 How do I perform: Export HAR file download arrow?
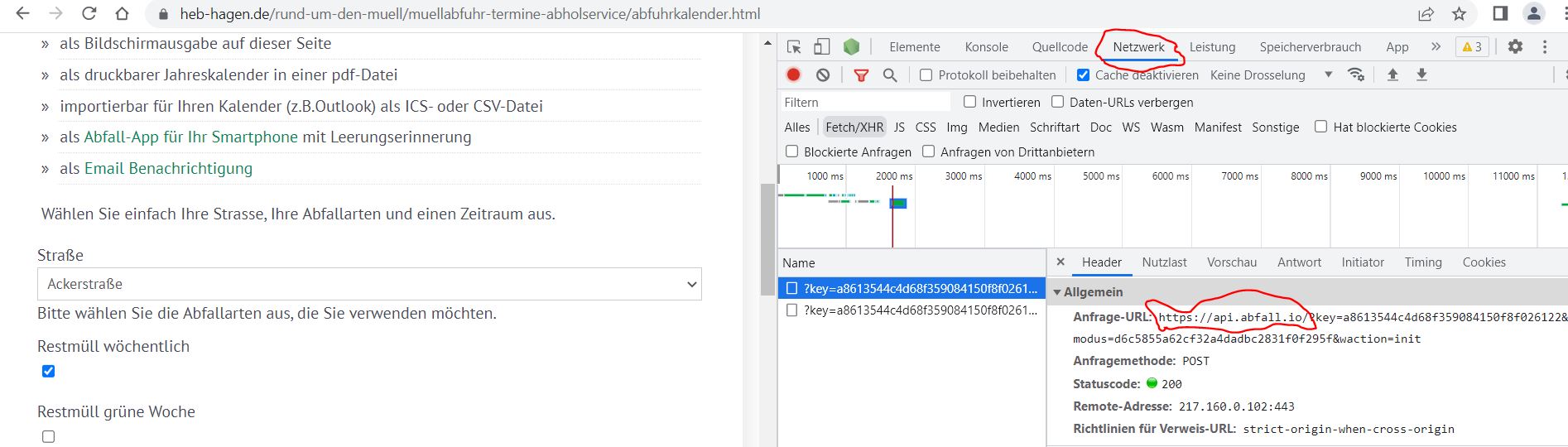tap(1421, 74)
